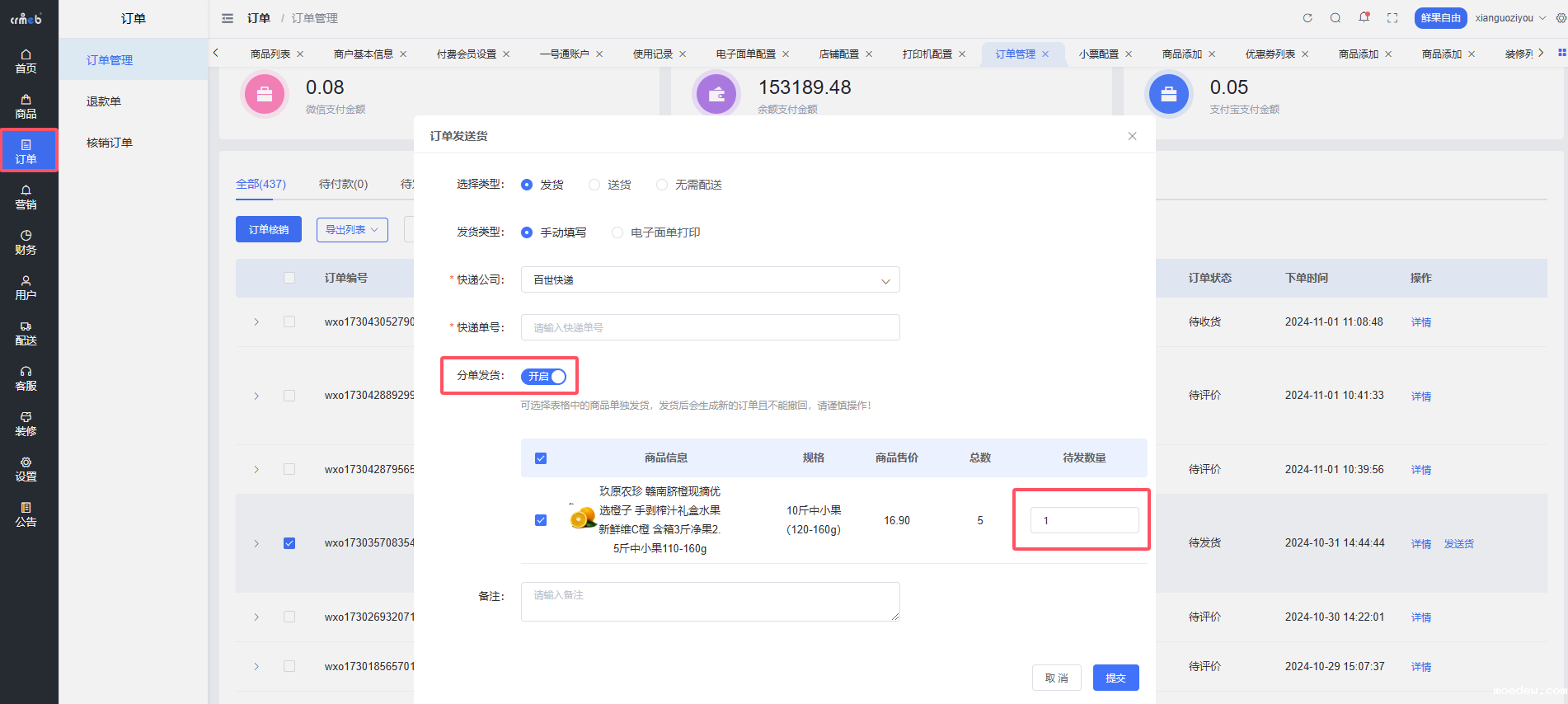Screen dimensions: 1568x704
Task: Click the refresh icon in top bar
Action: click(1307, 18)
